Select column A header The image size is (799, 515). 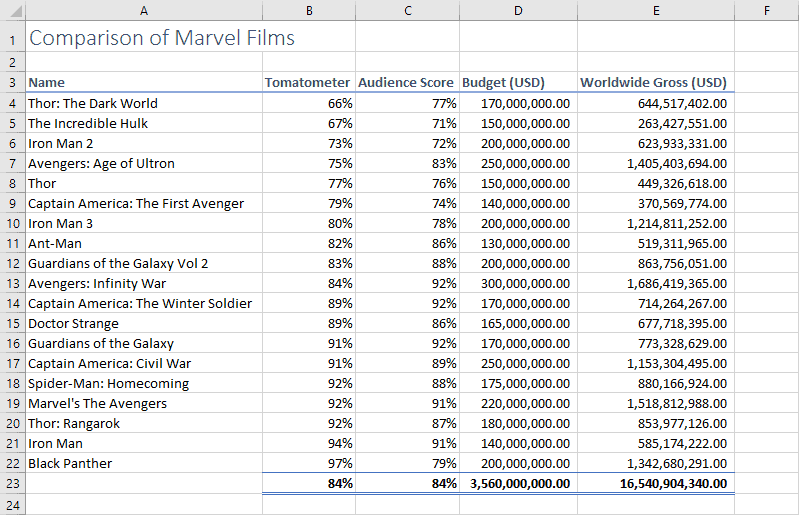pyautogui.click(x=144, y=10)
